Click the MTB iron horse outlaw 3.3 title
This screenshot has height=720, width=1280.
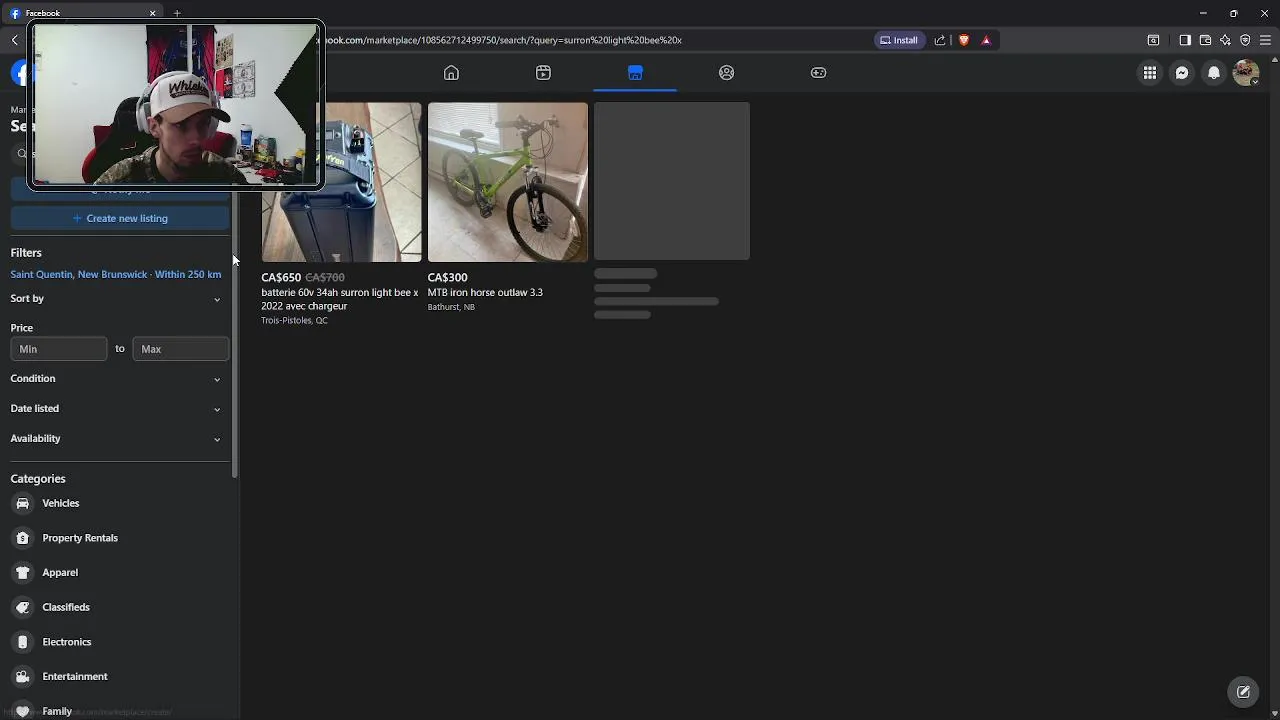[x=485, y=292]
